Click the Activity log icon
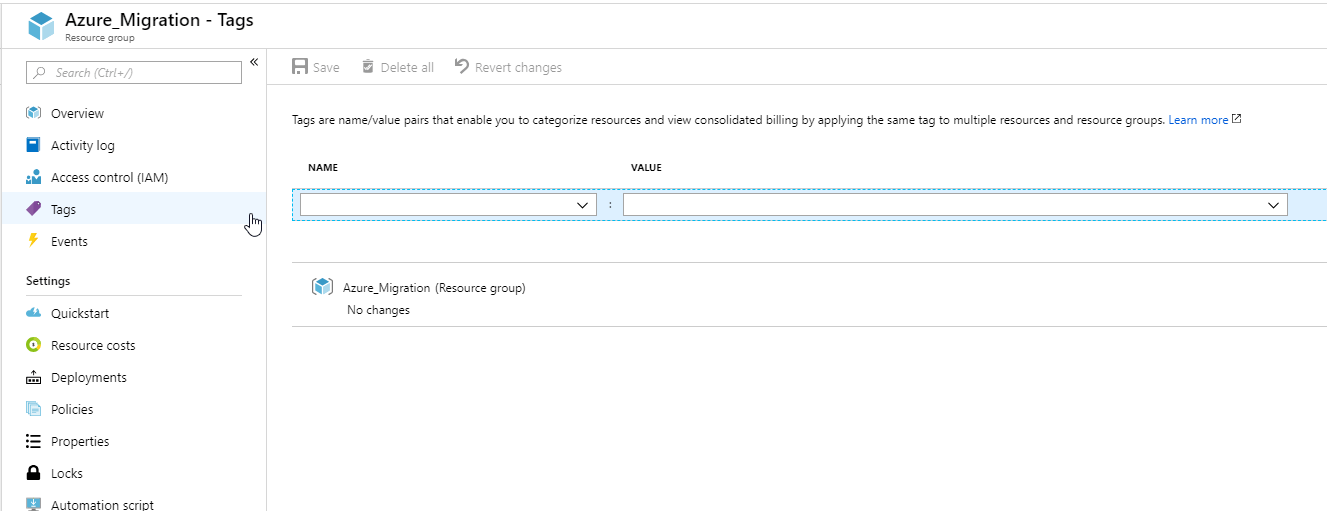The image size is (1327, 511). [33, 145]
